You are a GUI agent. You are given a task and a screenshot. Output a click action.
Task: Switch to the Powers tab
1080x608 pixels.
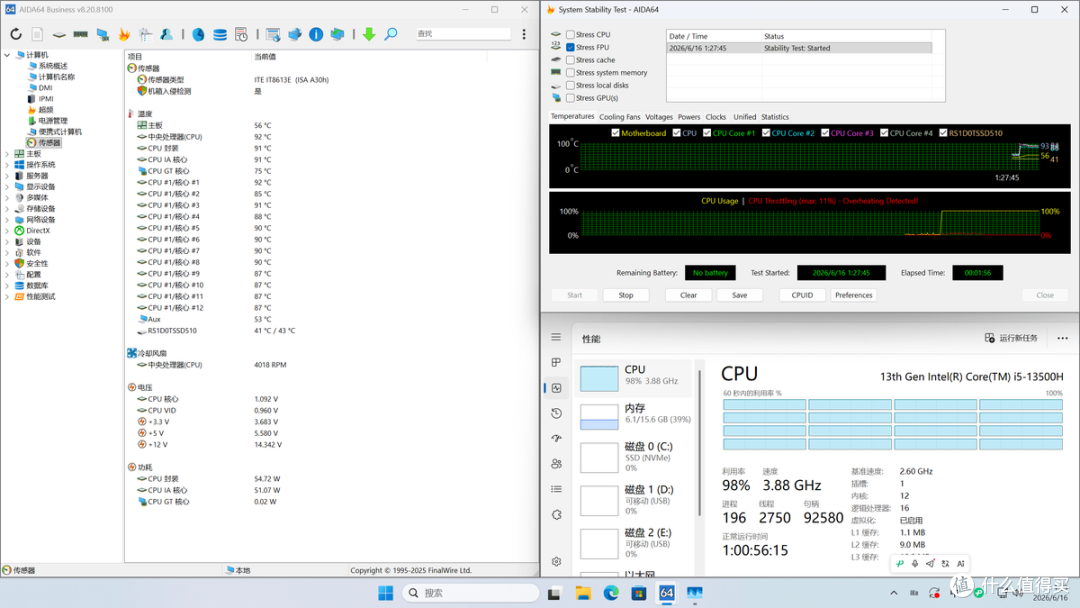[688, 117]
